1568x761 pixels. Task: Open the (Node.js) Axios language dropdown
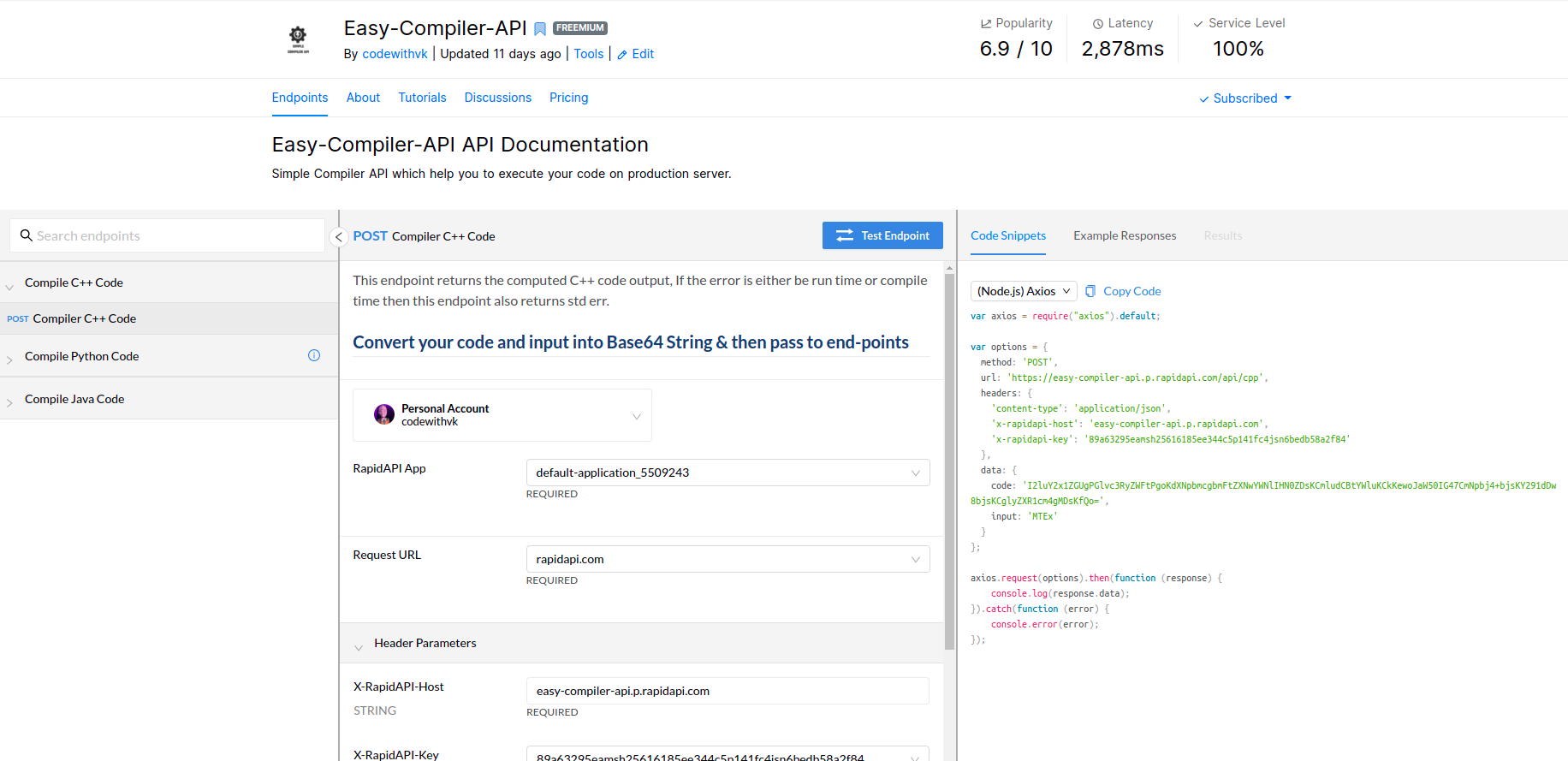click(x=1024, y=291)
